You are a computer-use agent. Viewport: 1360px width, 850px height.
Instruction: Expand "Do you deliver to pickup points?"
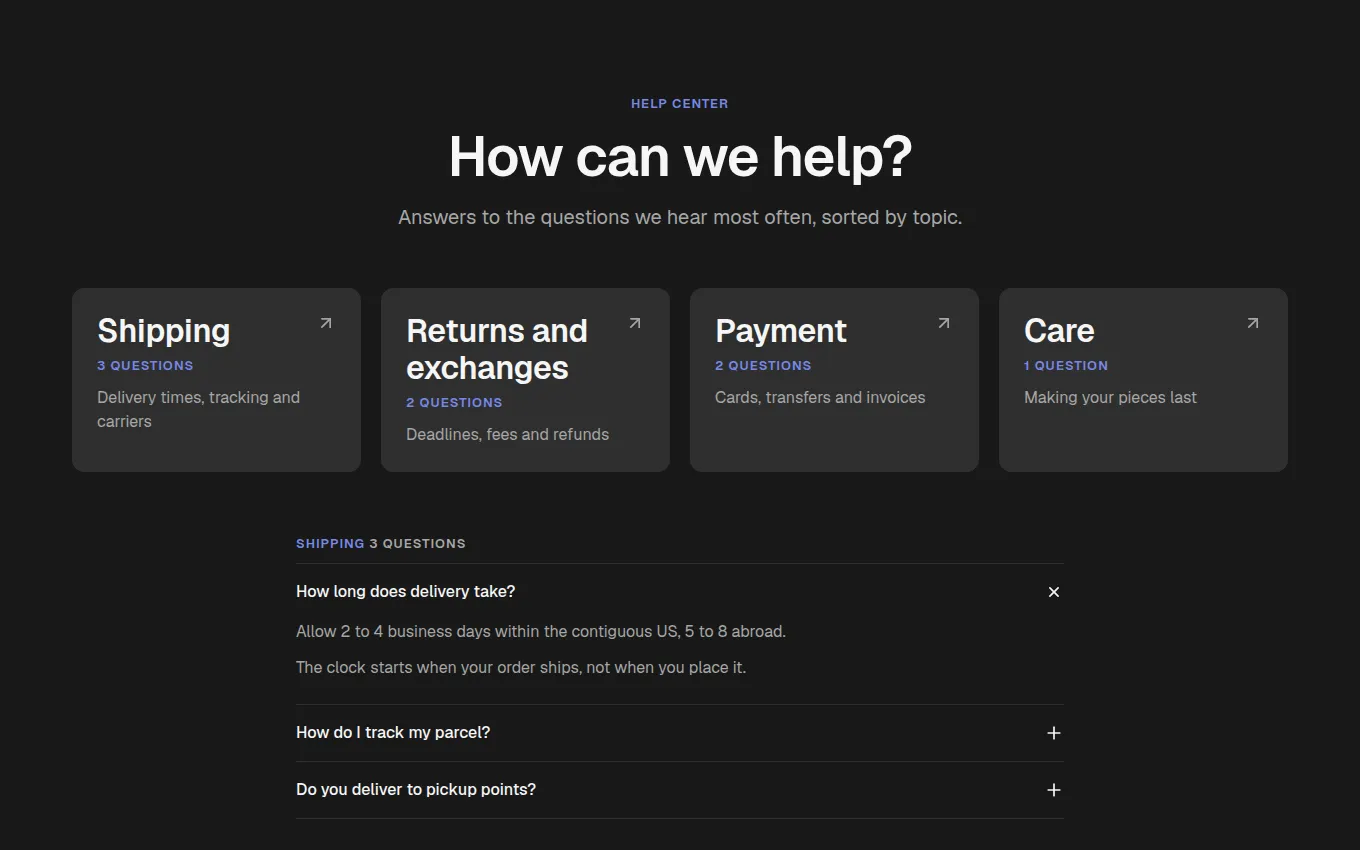pyautogui.click(x=680, y=790)
